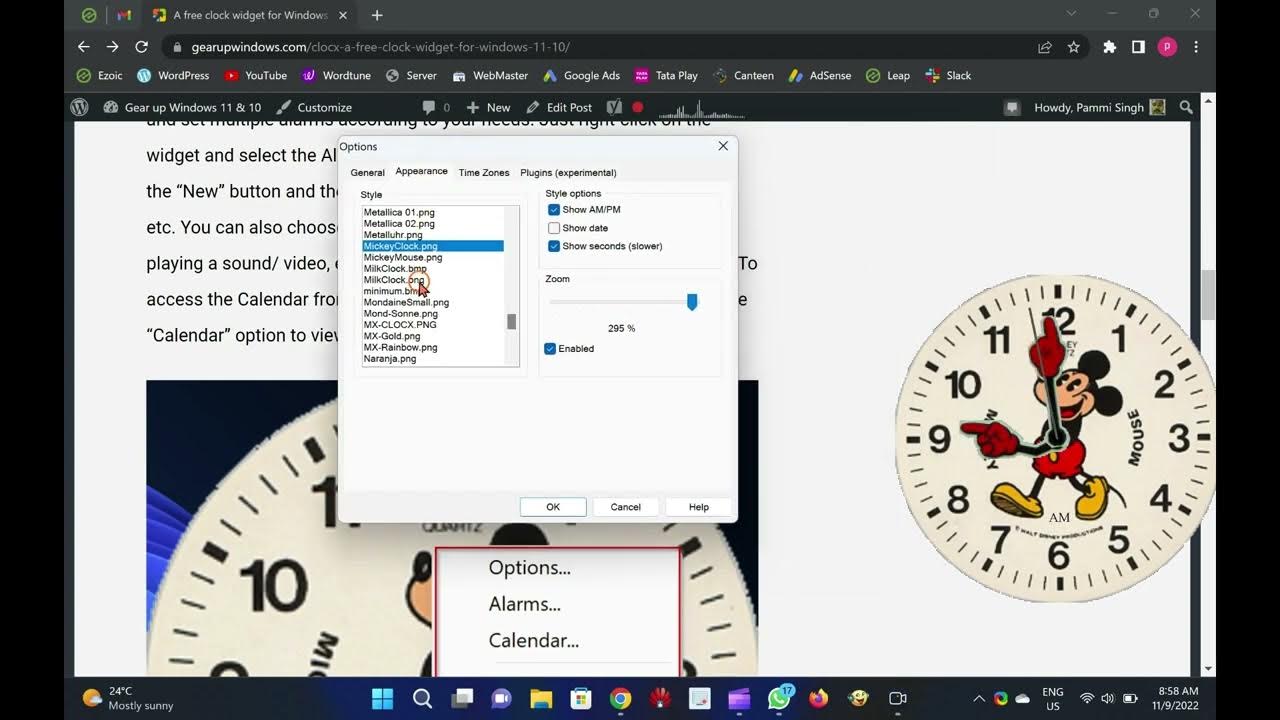
Task: Open the WordPress logo admin menu
Action: click(80, 107)
